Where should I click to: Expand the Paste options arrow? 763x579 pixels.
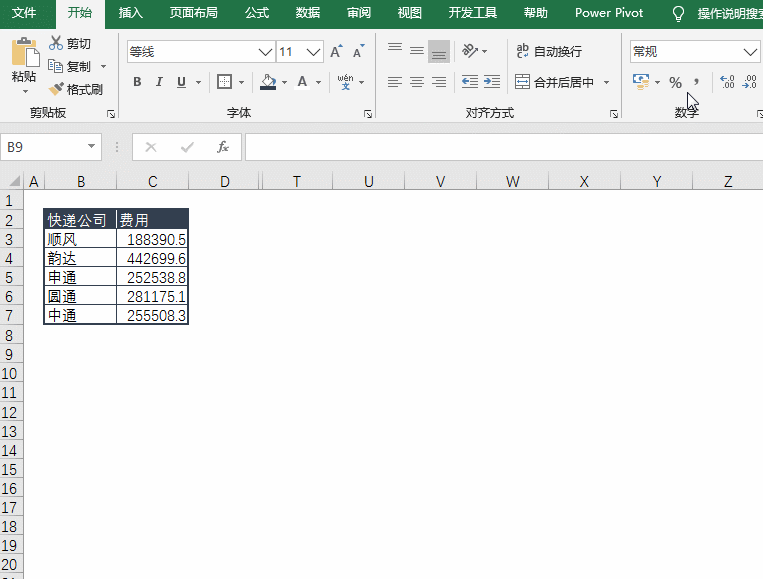point(25,91)
